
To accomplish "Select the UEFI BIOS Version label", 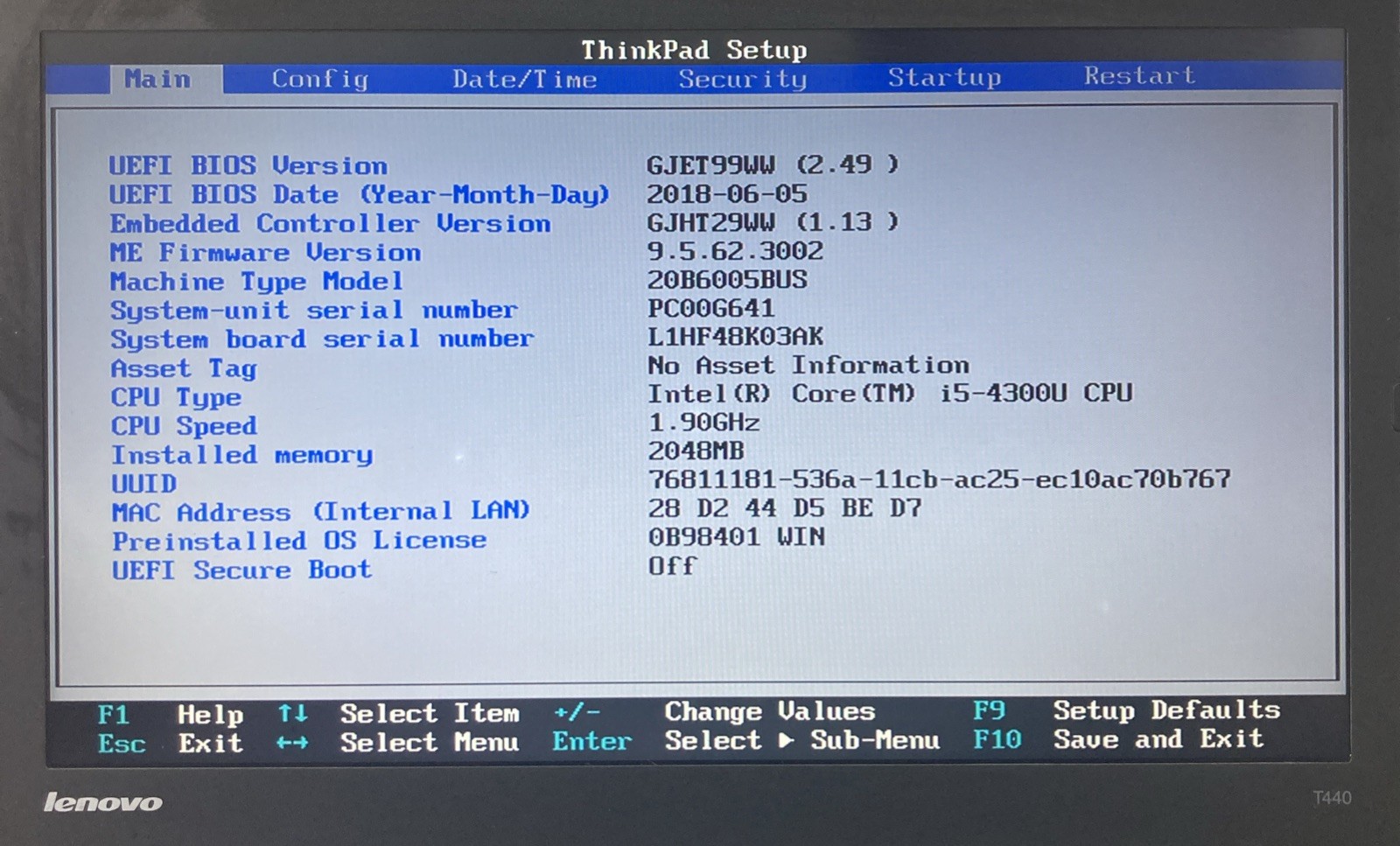I will [248, 165].
